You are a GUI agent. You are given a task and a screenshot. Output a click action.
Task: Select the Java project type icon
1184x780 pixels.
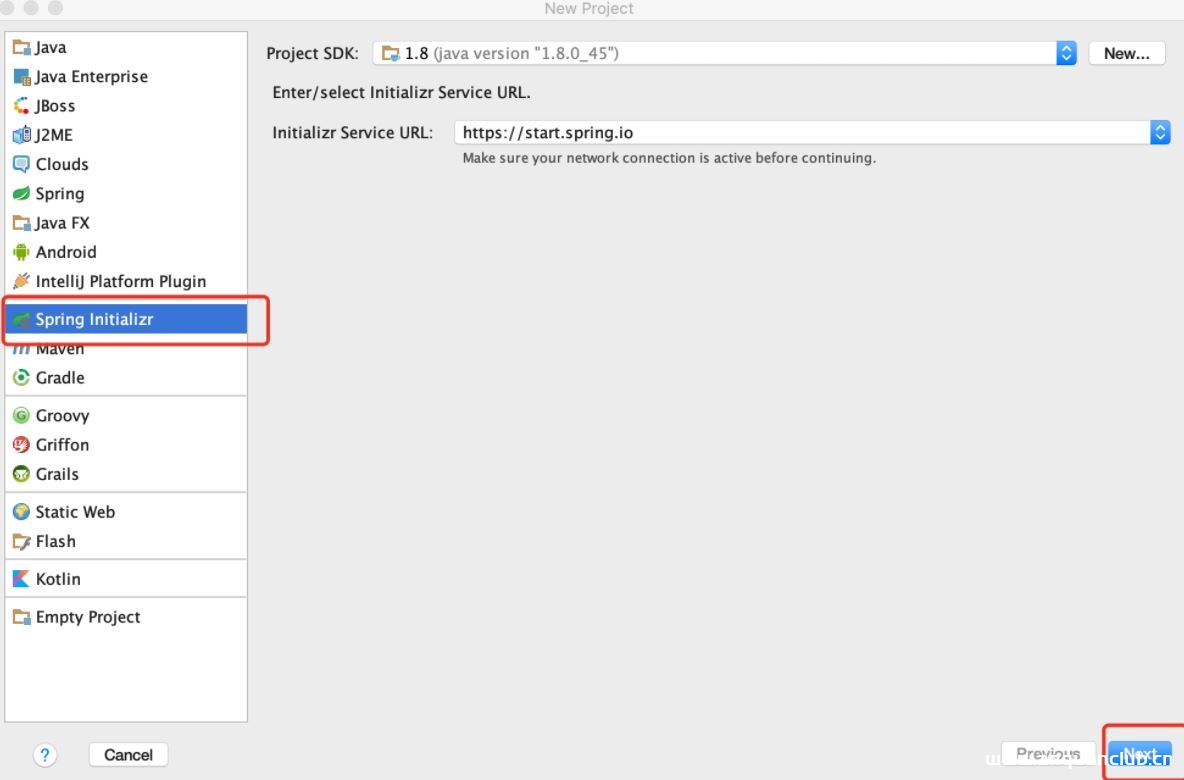[21, 48]
